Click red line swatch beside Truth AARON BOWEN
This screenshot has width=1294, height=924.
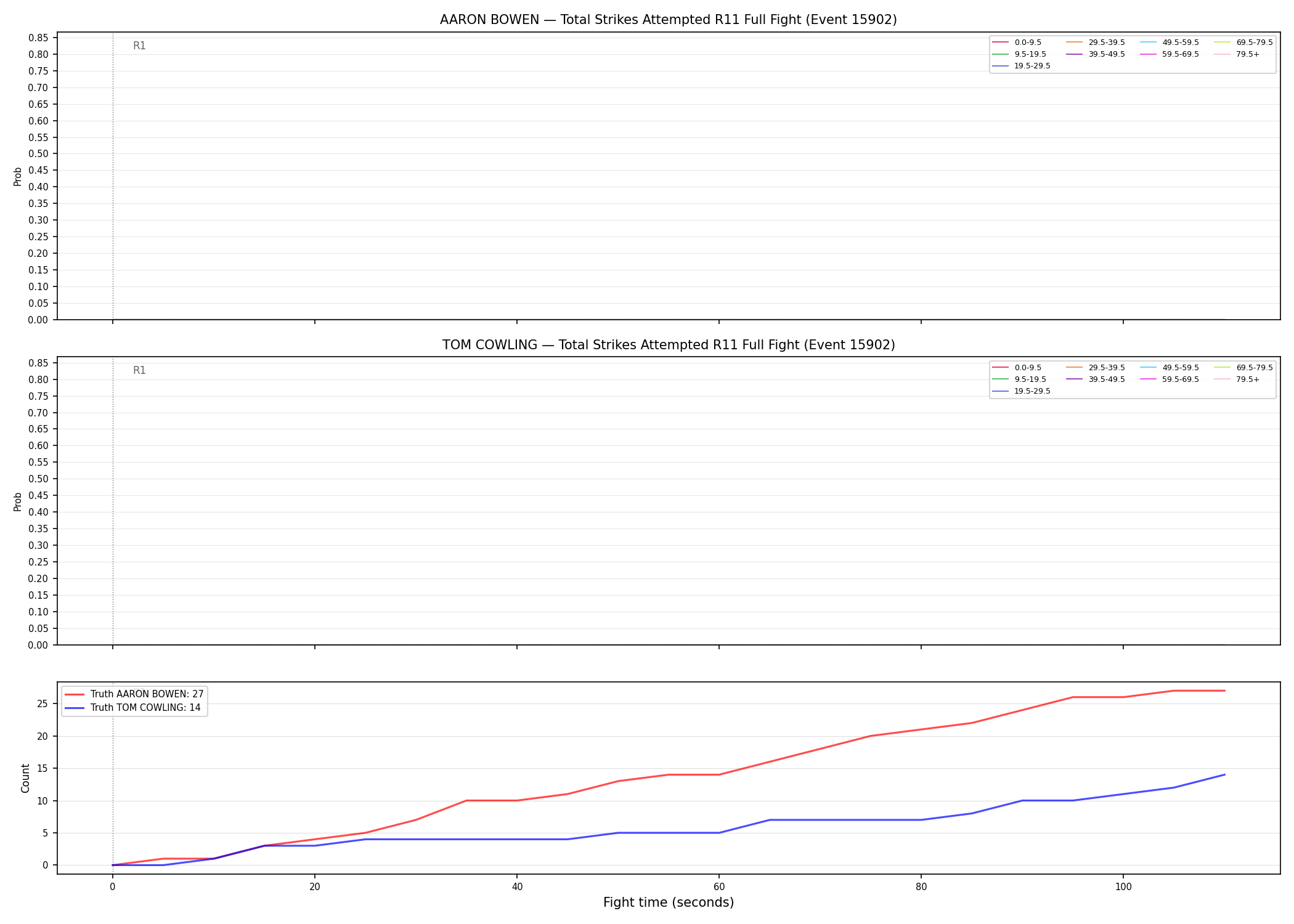pos(75,694)
